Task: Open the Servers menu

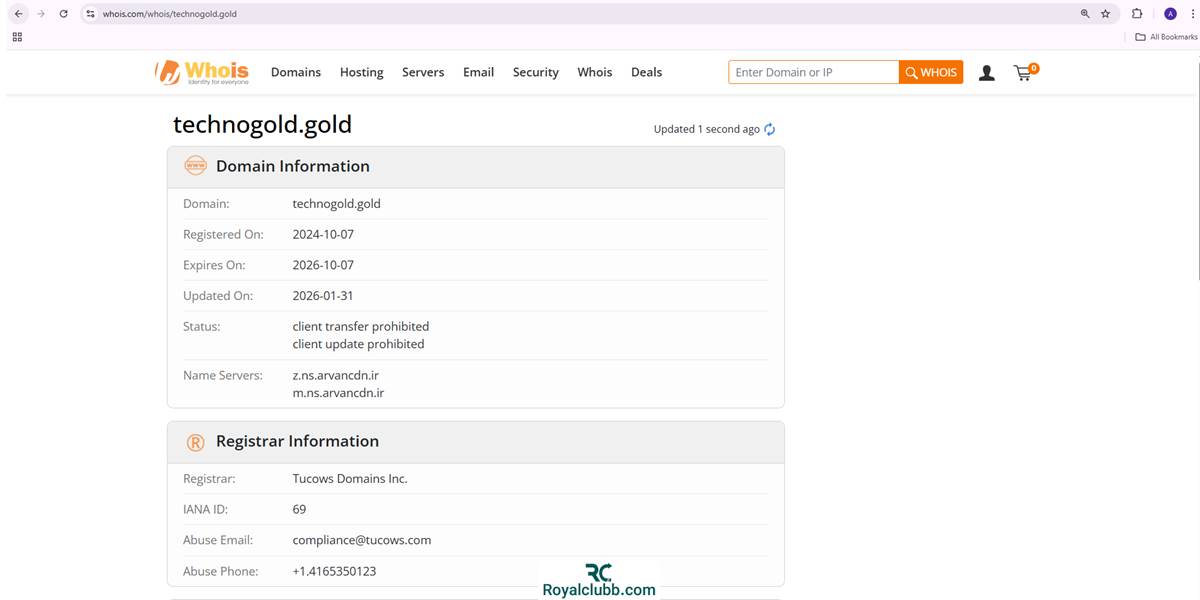Action: (x=423, y=72)
